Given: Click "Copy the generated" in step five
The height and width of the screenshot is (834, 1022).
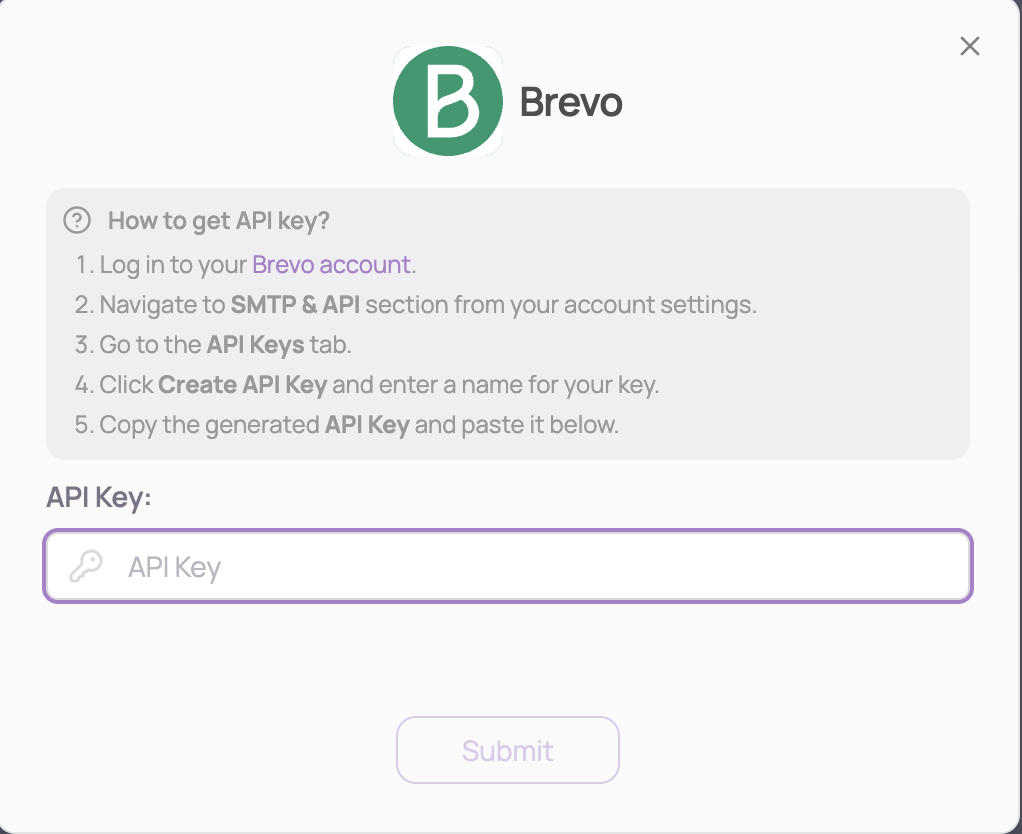Looking at the screenshot, I should click(x=209, y=425).
